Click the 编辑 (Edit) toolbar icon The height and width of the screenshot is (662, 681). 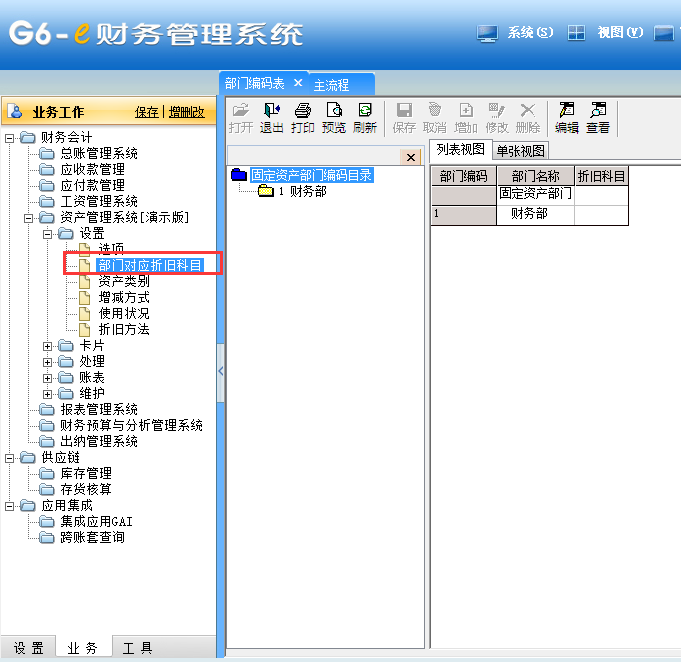pyautogui.click(x=567, y=118)
